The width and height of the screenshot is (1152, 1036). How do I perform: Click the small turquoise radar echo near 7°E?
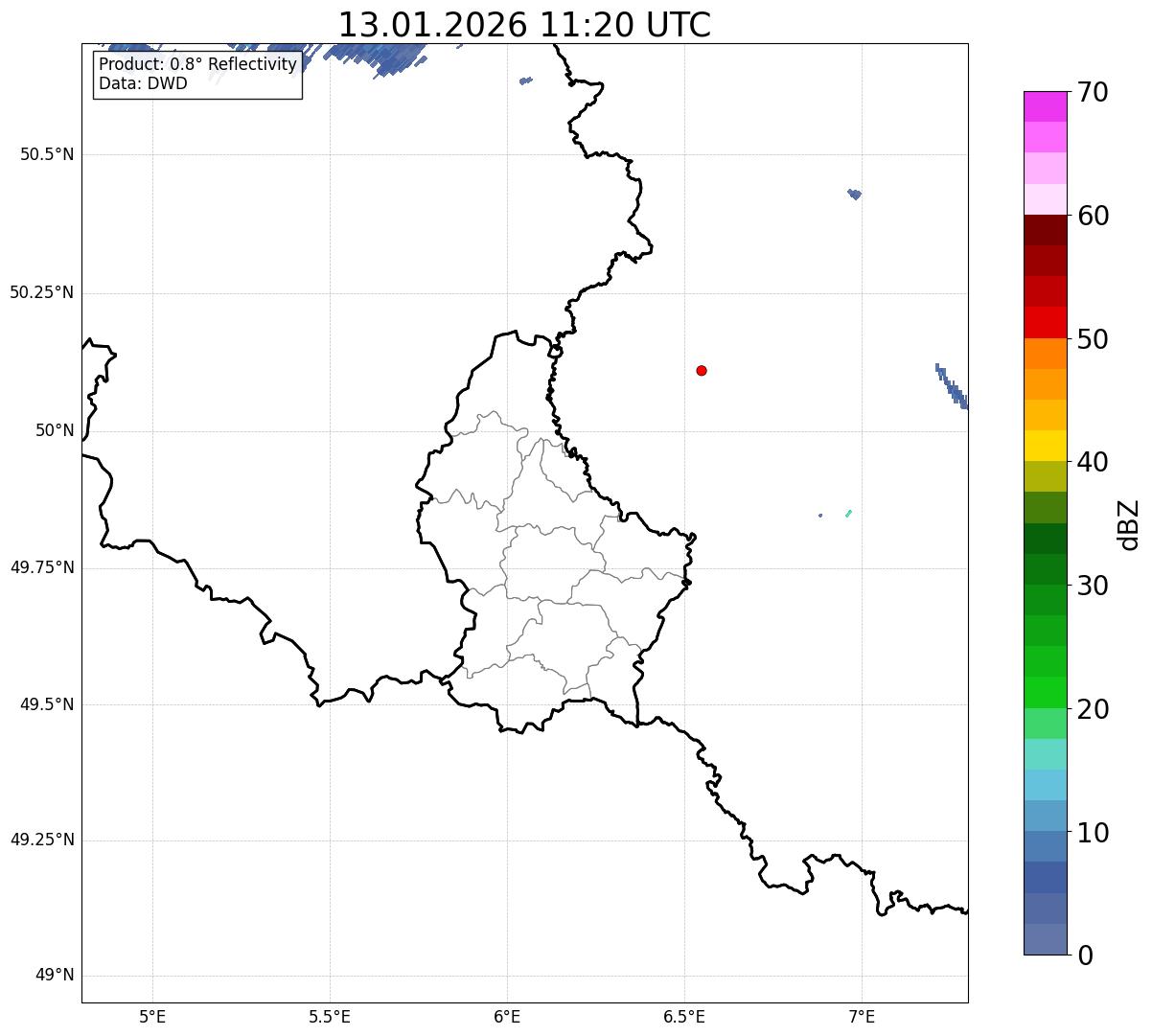point(848,514)
